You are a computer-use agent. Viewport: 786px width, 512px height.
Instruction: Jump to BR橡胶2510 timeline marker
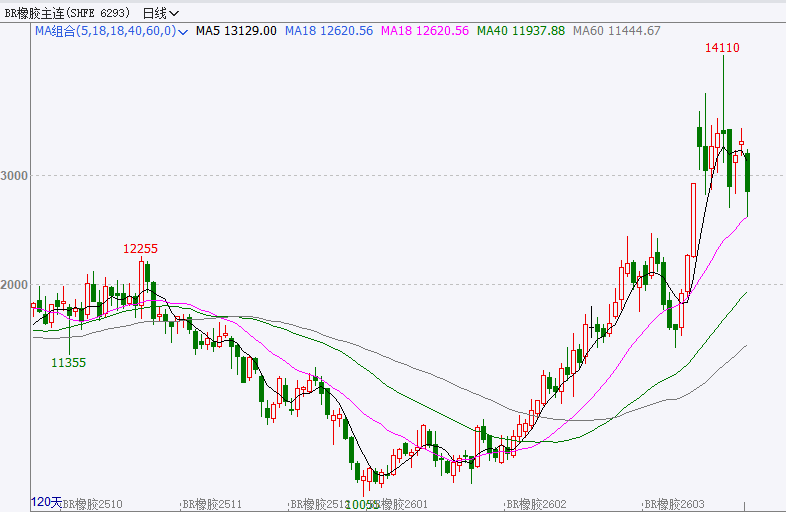pyautogui.click(x=92, y=505)
